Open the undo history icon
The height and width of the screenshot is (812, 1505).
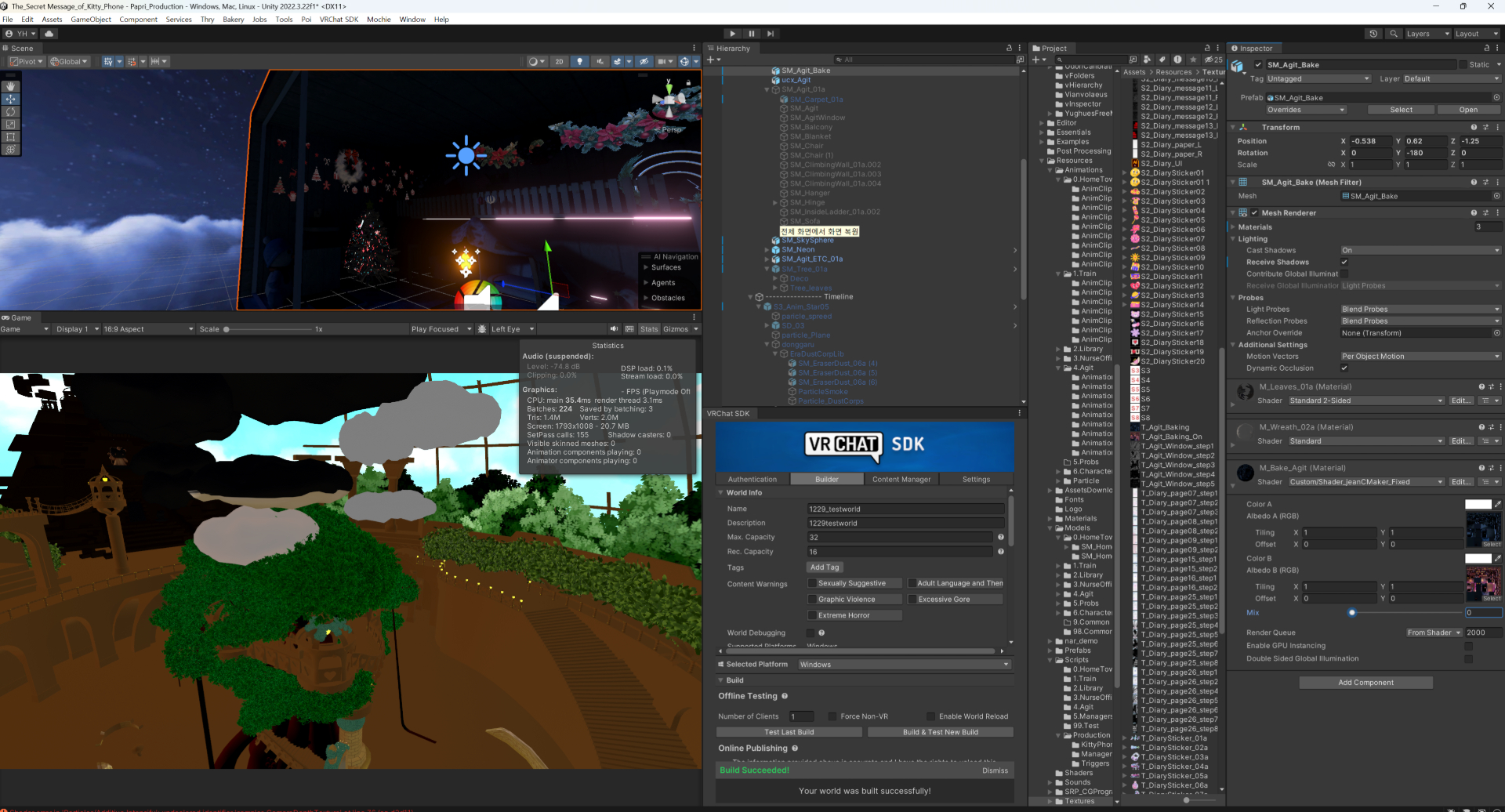coord(1373,34)
